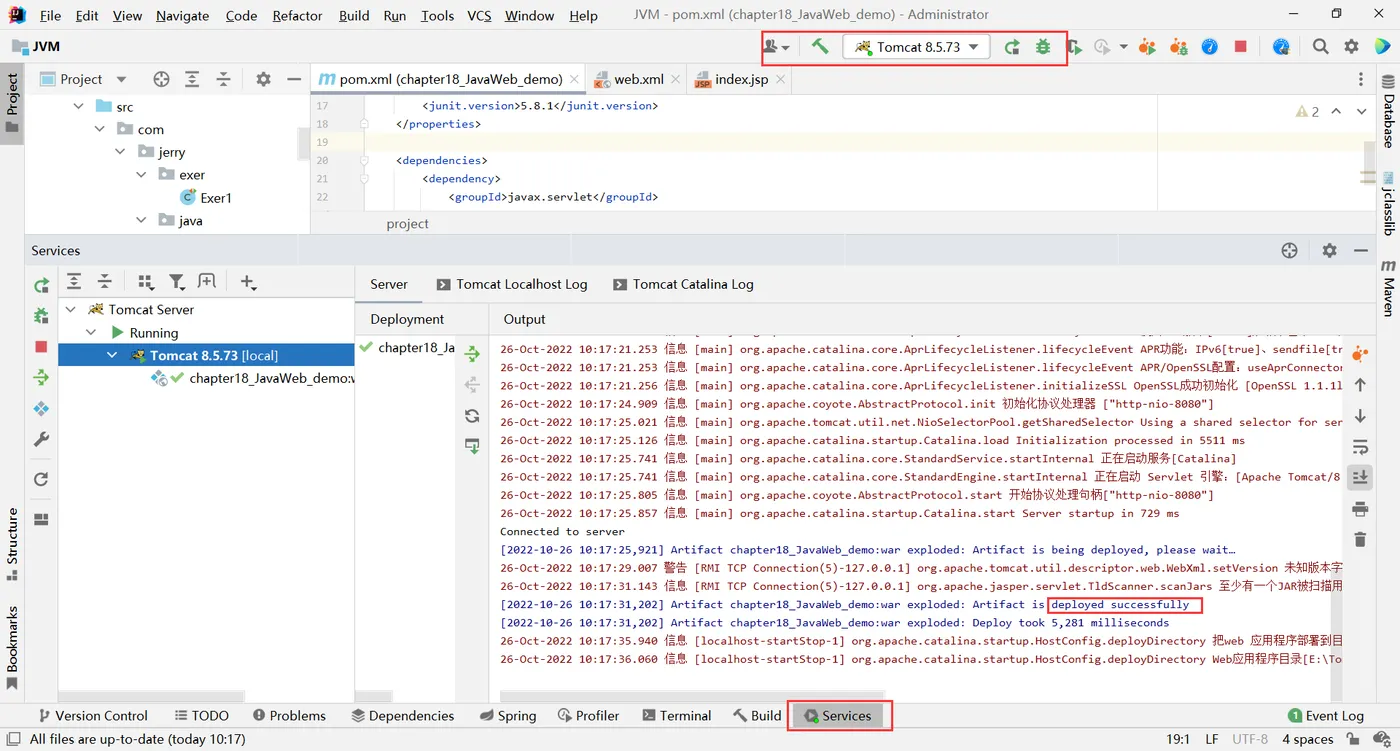The width and height of the screenshot is (1400, 751).
Task: Rerun Tomcat from the main toolbar
Action: [1012, 47]
